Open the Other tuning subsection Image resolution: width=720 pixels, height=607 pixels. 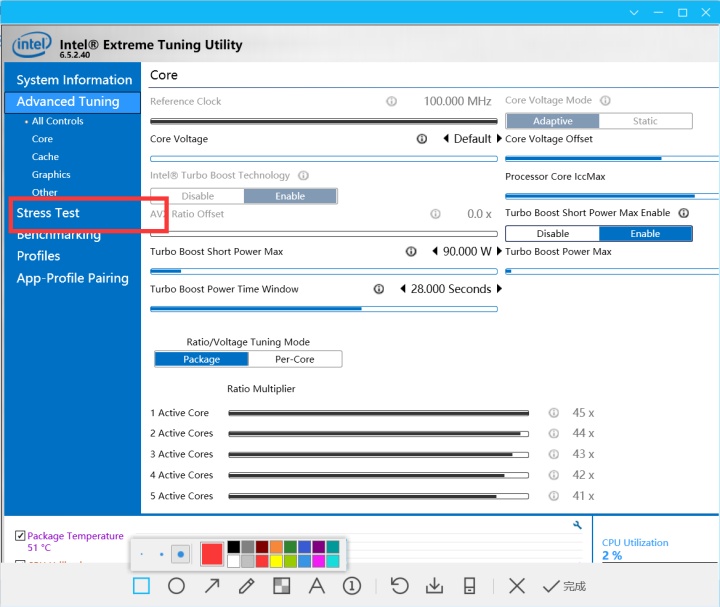point(45,192)
